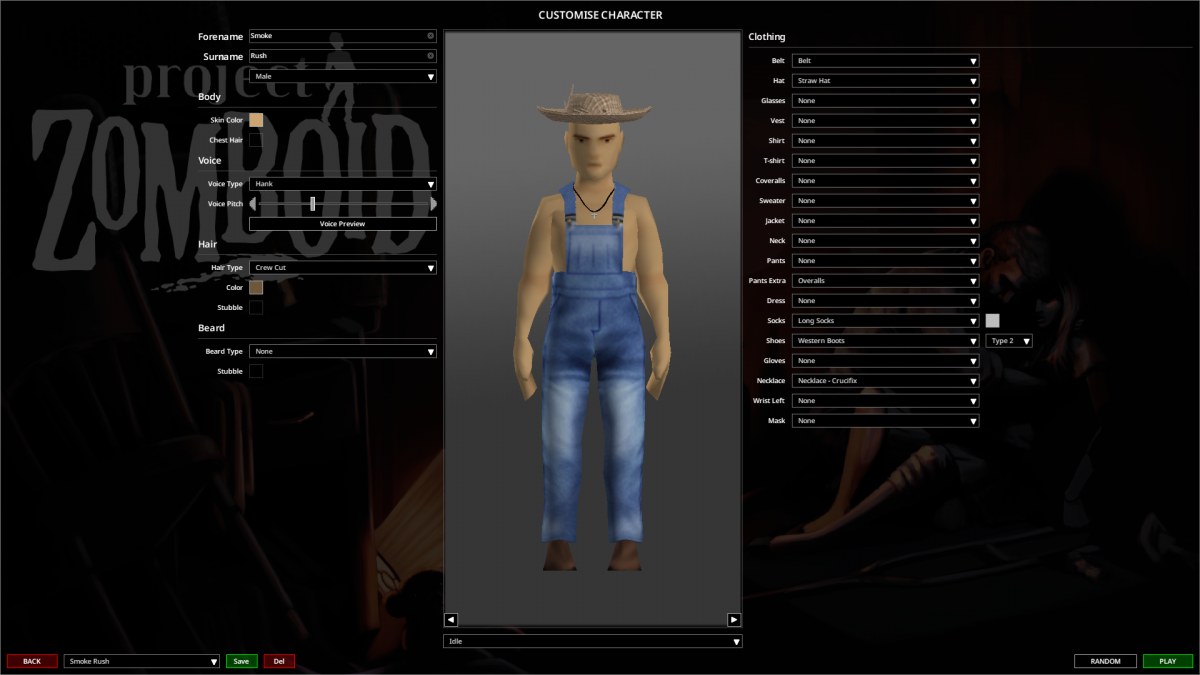The height and width of the screenshot is (675, 1200).
Task: Click left arrow of Voice Pitch slider
Action: click(x=253, y=203)
